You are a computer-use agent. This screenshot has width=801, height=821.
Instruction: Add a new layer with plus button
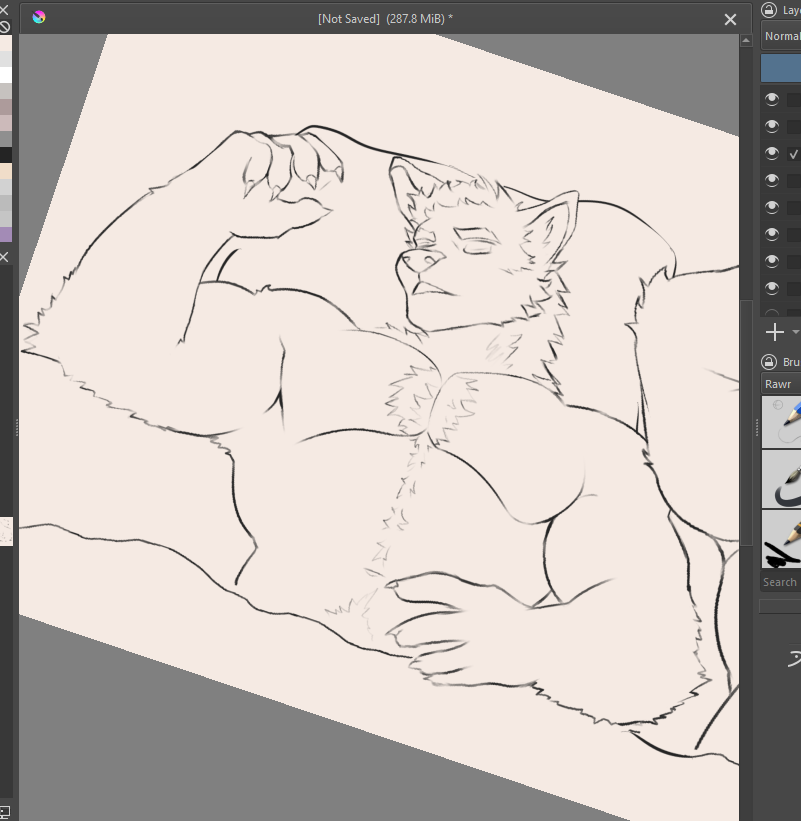point(775,332)
